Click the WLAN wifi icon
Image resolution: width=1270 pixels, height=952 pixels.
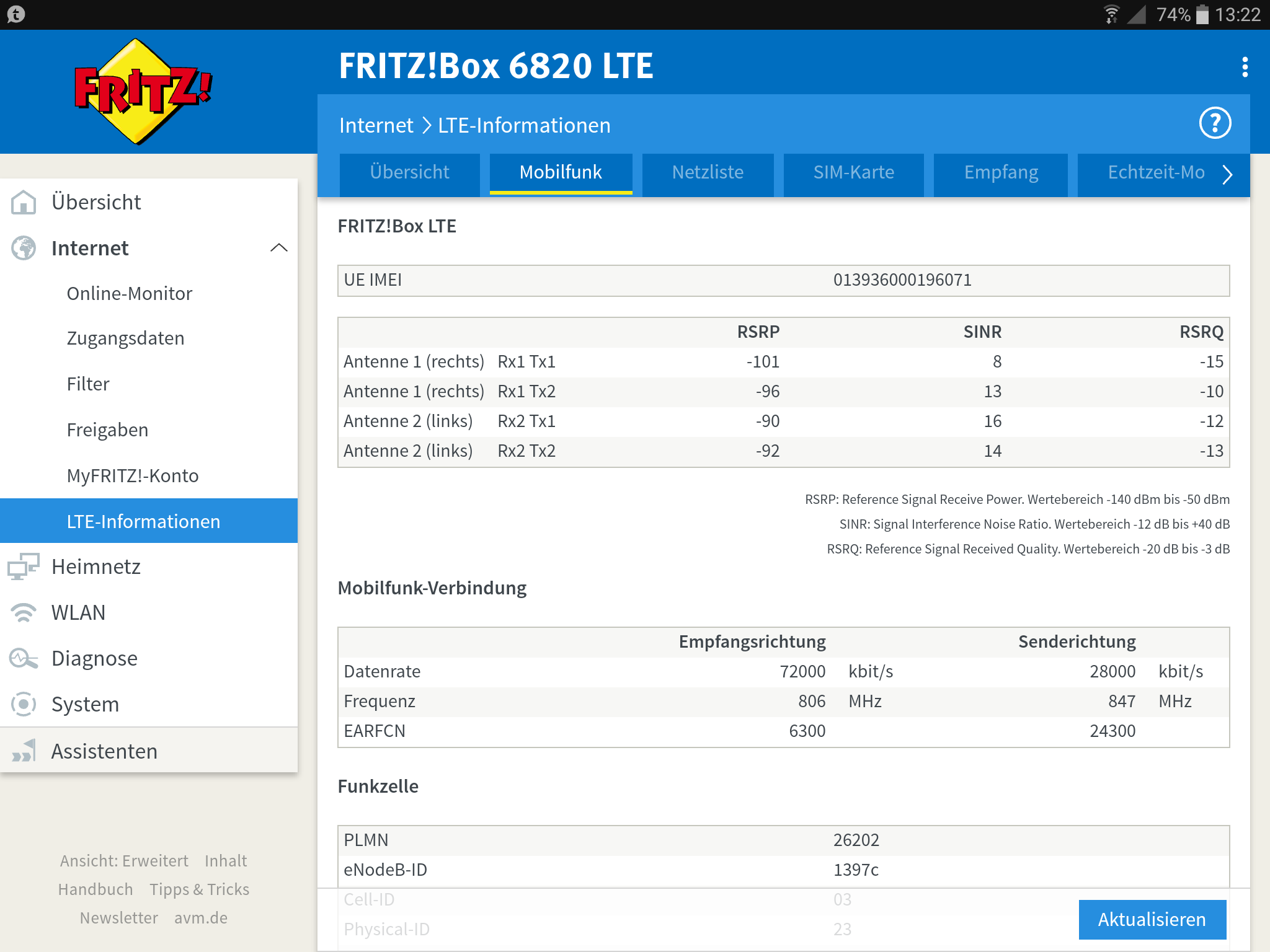[x=24, y=612]
